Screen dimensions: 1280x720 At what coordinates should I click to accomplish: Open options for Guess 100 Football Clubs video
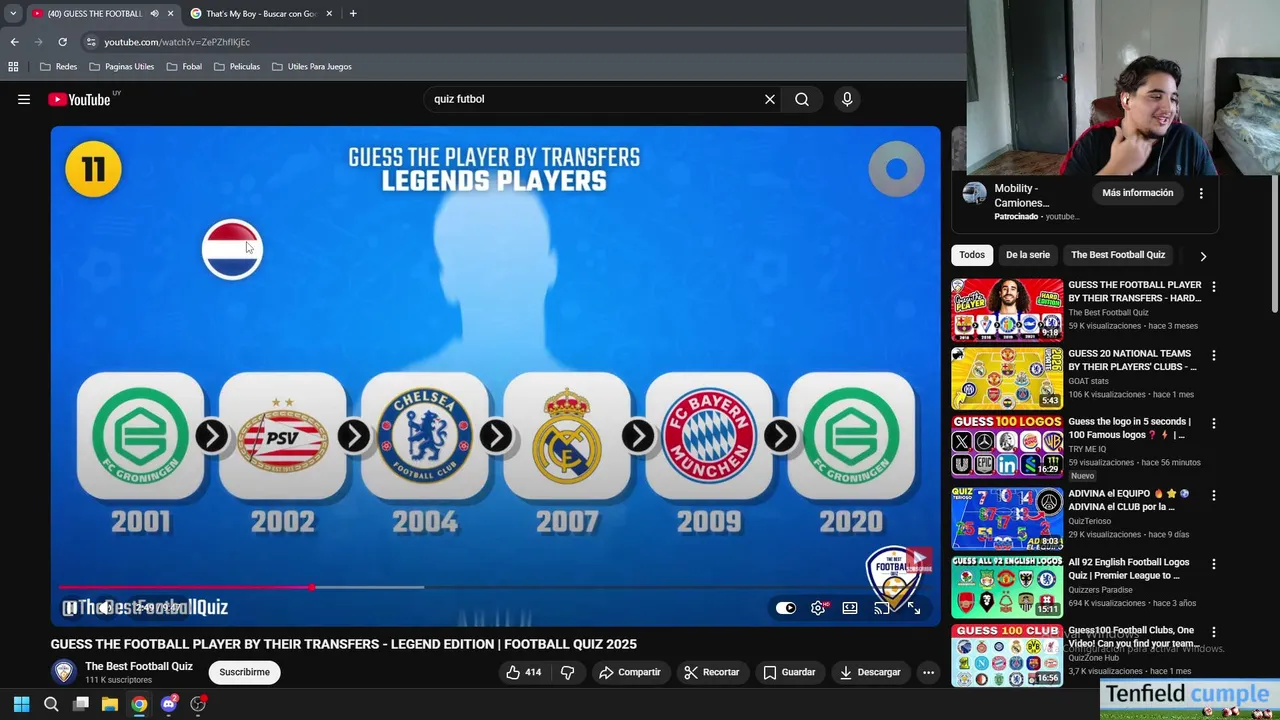click(x=1214, y=632)
